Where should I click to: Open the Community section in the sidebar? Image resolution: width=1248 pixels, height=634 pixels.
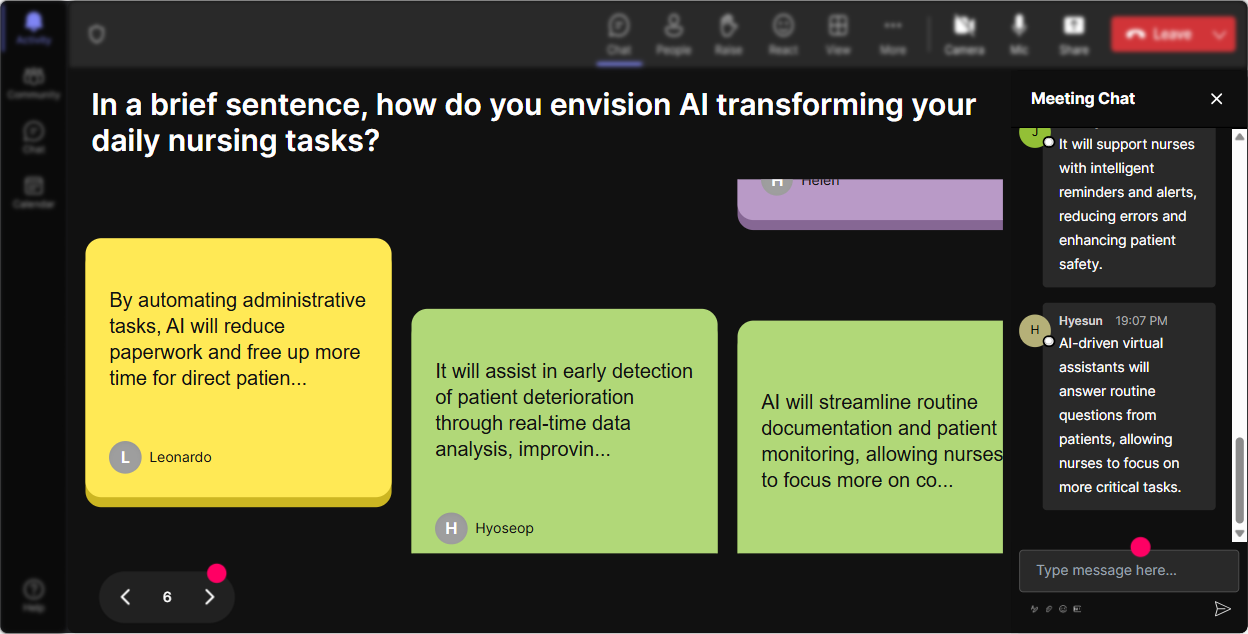(34, 84)
